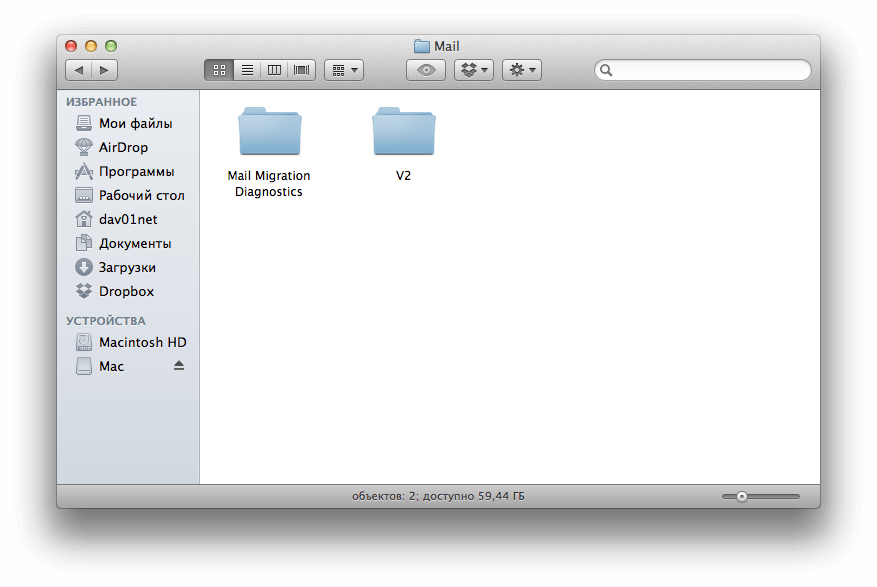Open Dropbox in the sidebar

point(128,291)
